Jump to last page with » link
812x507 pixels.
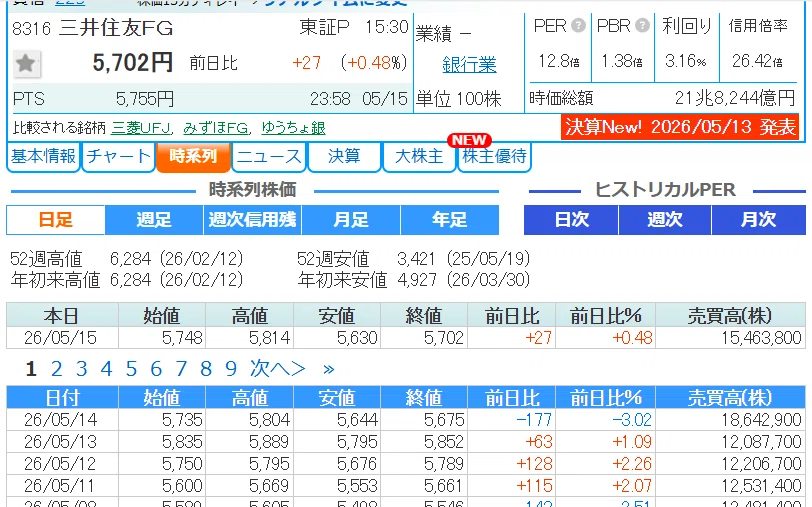point(328,369)
